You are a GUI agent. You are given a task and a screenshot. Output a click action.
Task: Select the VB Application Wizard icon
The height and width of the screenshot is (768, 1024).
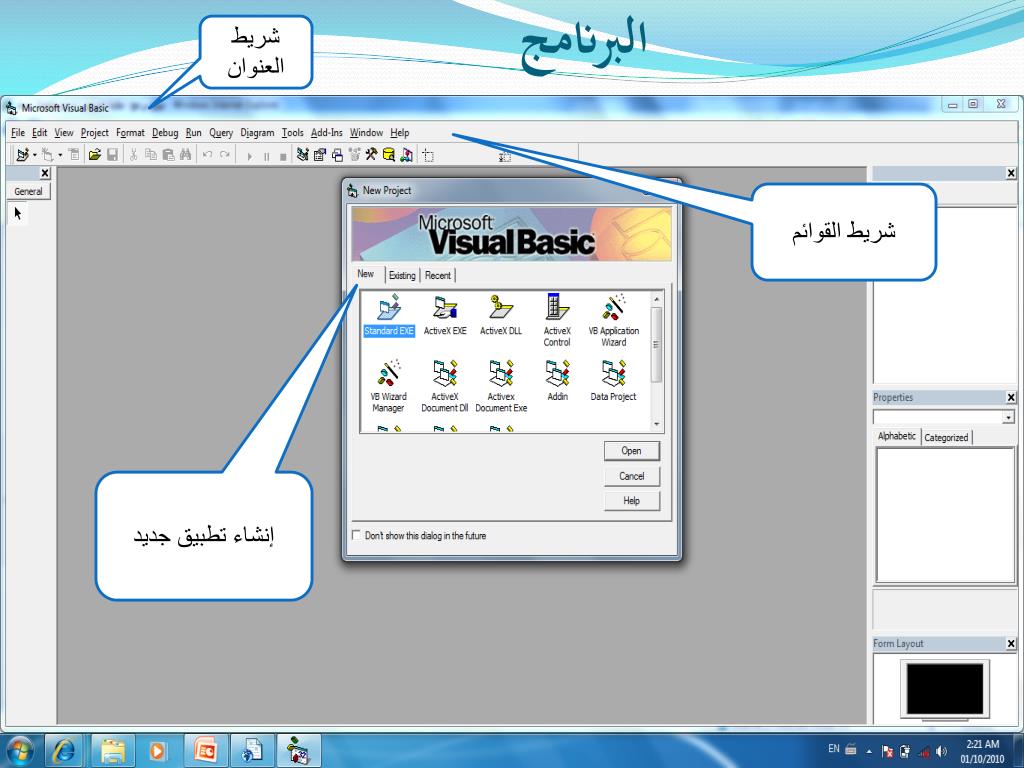pyautogui.click(x=613, y=320)
